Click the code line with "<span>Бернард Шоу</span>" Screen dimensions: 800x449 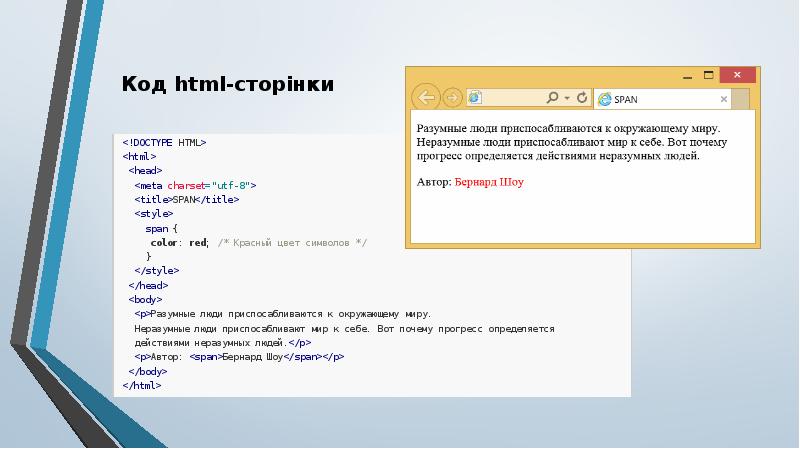click(x=239, y=357)
